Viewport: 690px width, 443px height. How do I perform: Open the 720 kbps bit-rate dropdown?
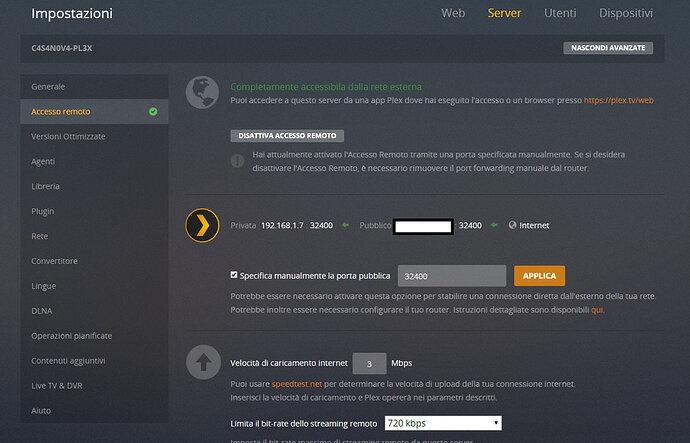click(x=443, y=423)
